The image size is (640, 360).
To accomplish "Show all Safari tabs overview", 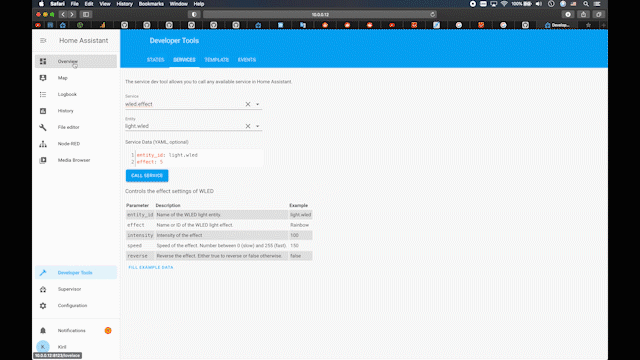I will click(599, 14).
